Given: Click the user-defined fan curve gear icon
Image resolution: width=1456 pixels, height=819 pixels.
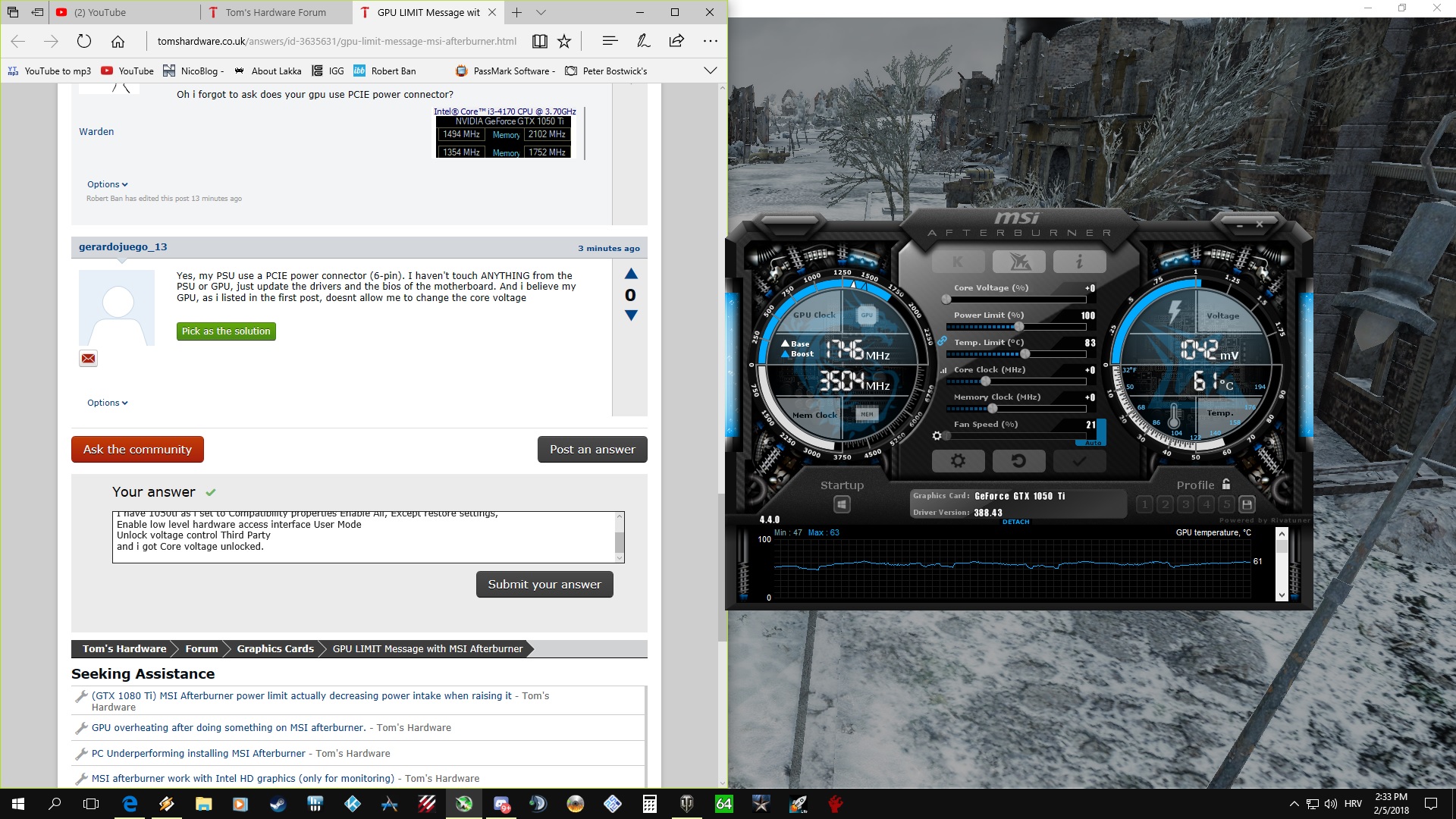Looking at the screenshot, I should [x=937, y=436].
